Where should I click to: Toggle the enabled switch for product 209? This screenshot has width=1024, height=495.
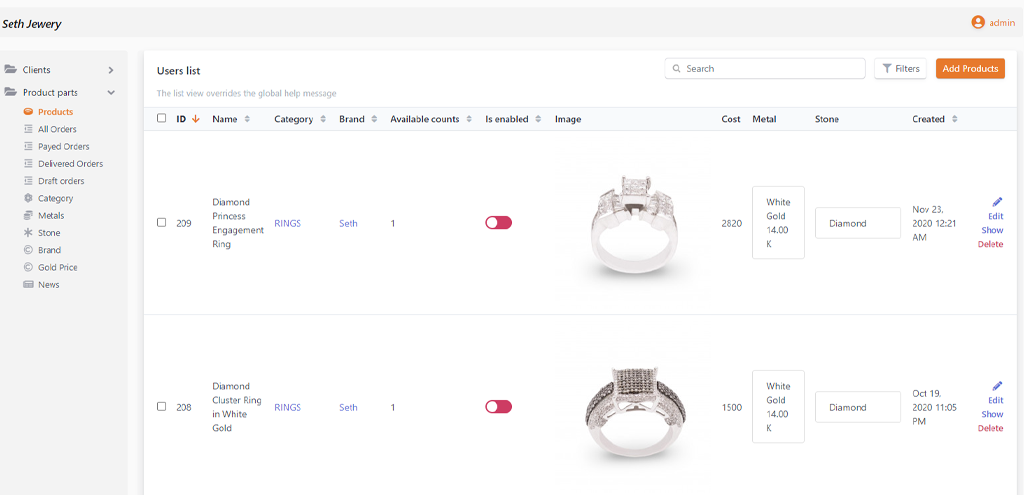(x=498, y=223)
